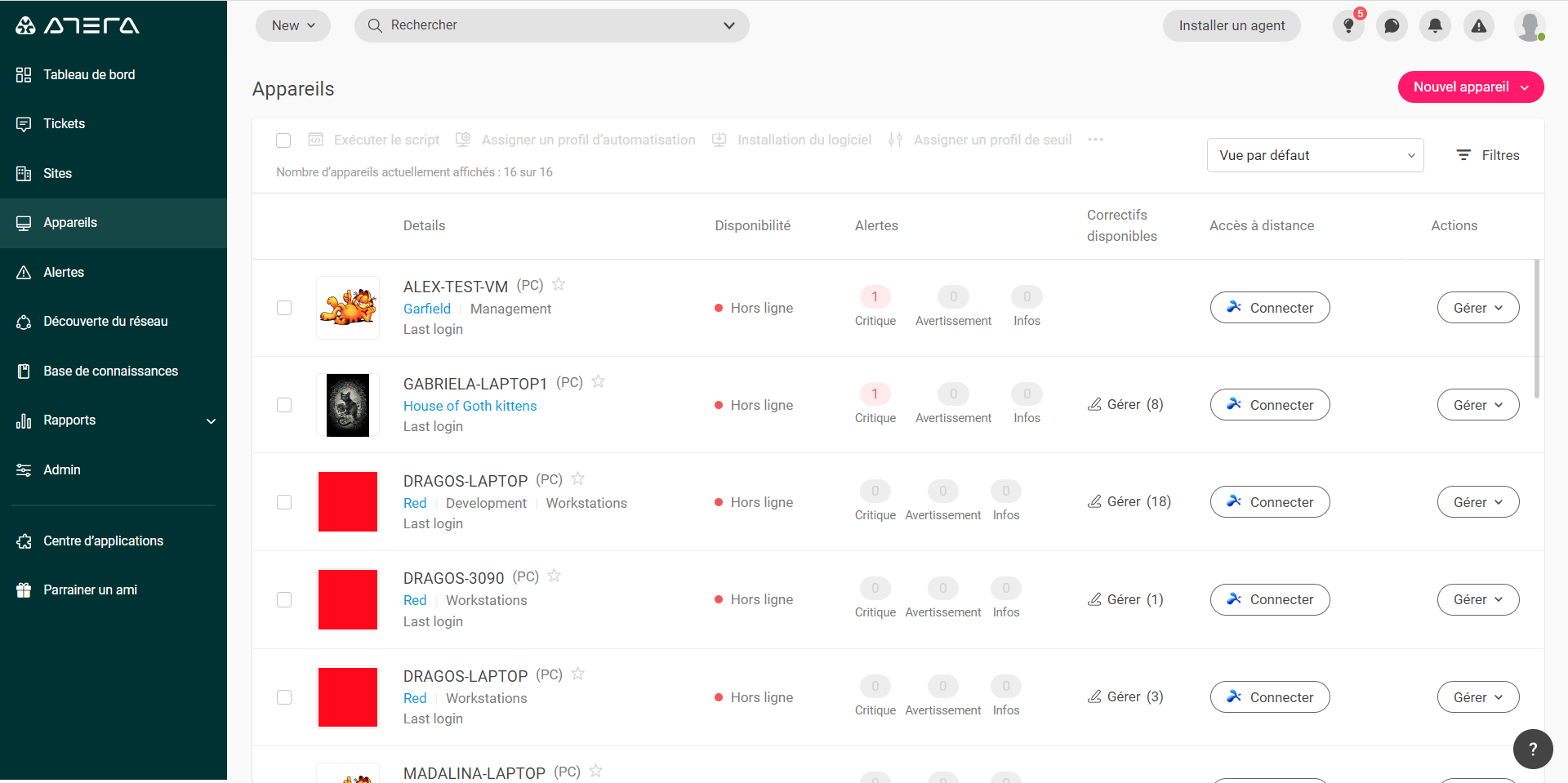
Task: Open the Nouvel appareil dropdown
Action: click(1471, 87)
